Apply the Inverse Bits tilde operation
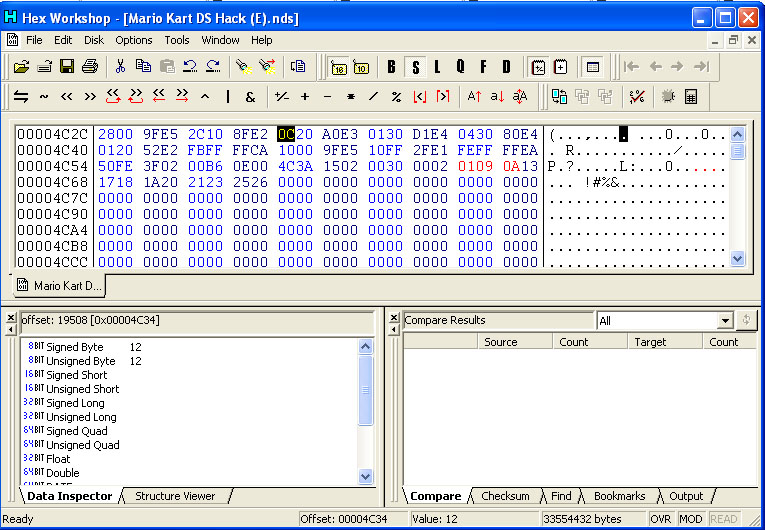Image resolution: width=765 pixels, height=530 pixels. tap(44, 97)
